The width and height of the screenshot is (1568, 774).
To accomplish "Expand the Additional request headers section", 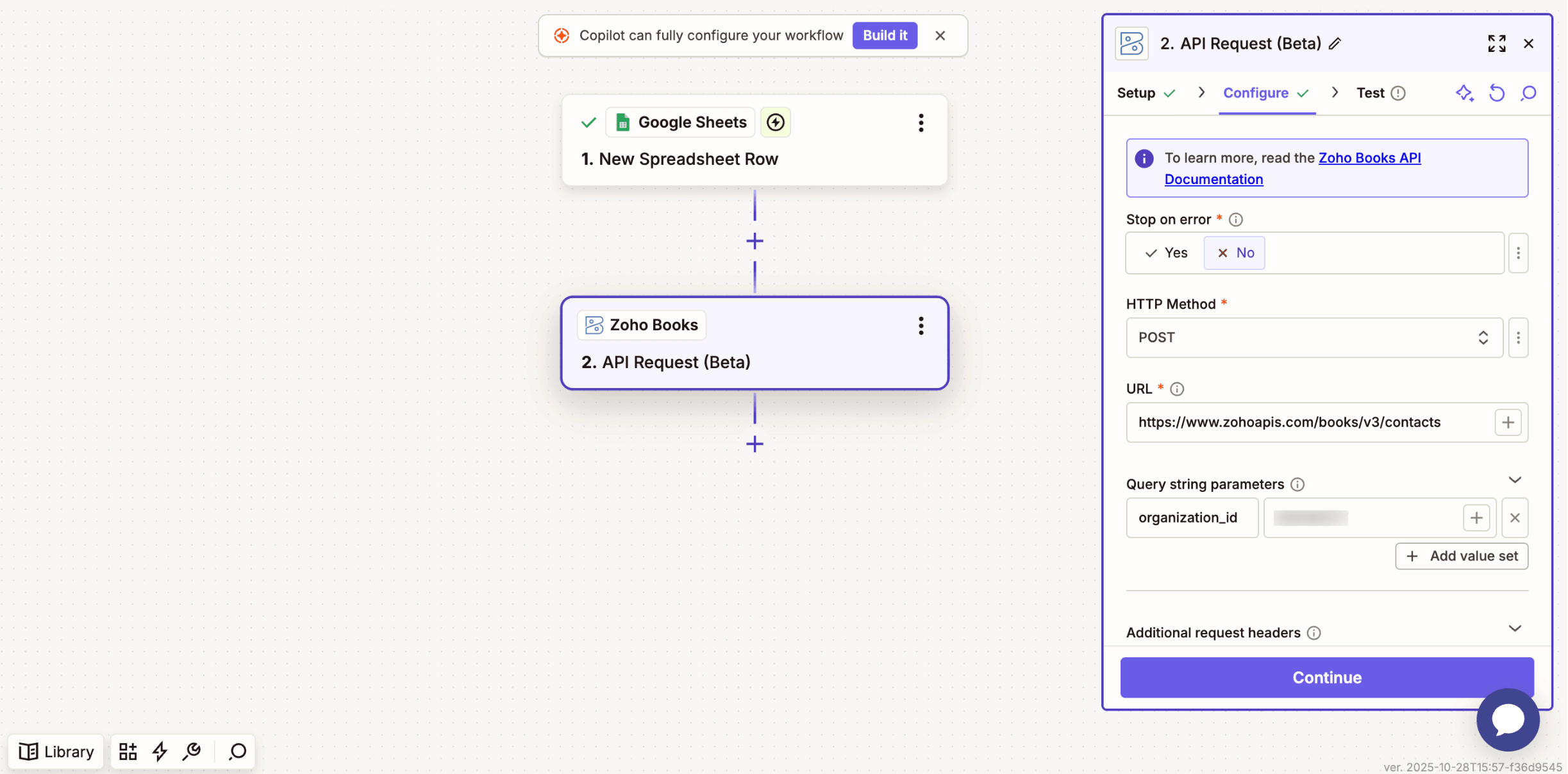I will pyautogui.click(x=1515, y=629).
